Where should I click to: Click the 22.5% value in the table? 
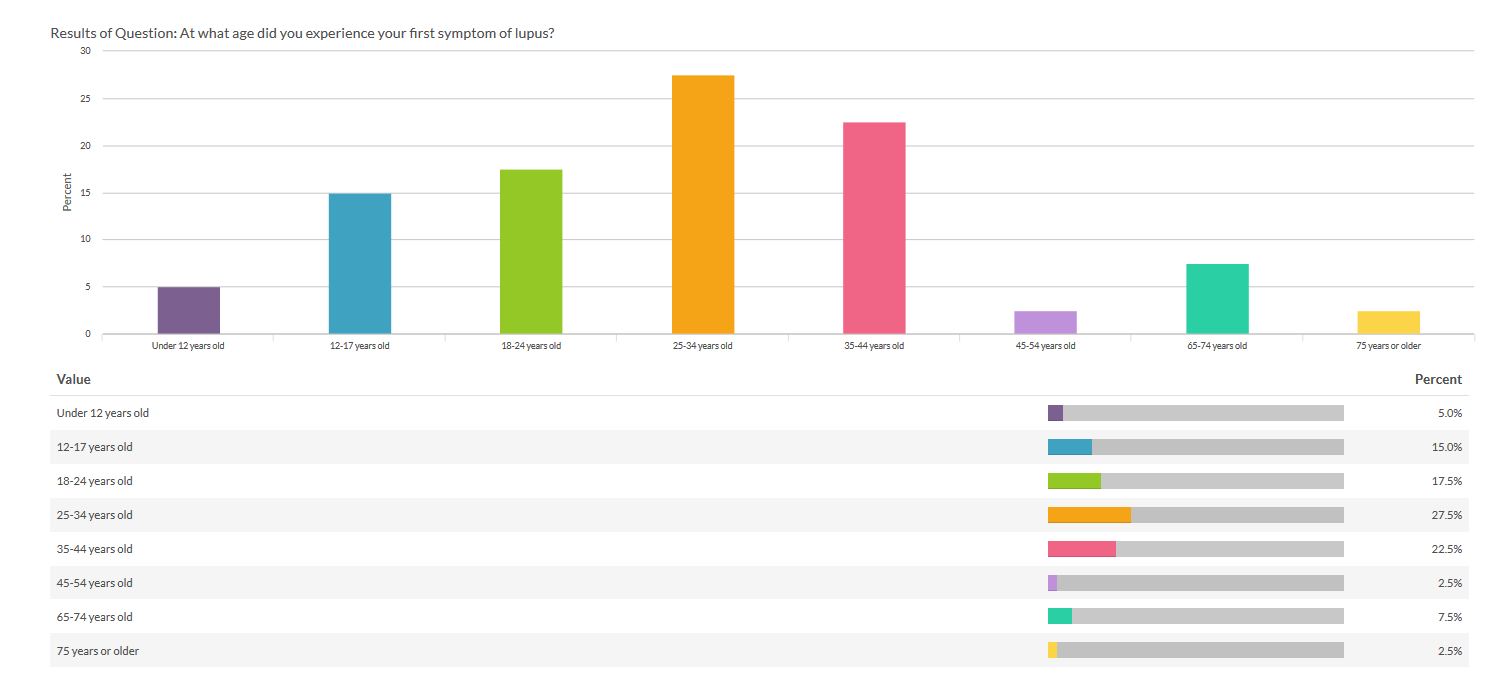(1446, 549)
